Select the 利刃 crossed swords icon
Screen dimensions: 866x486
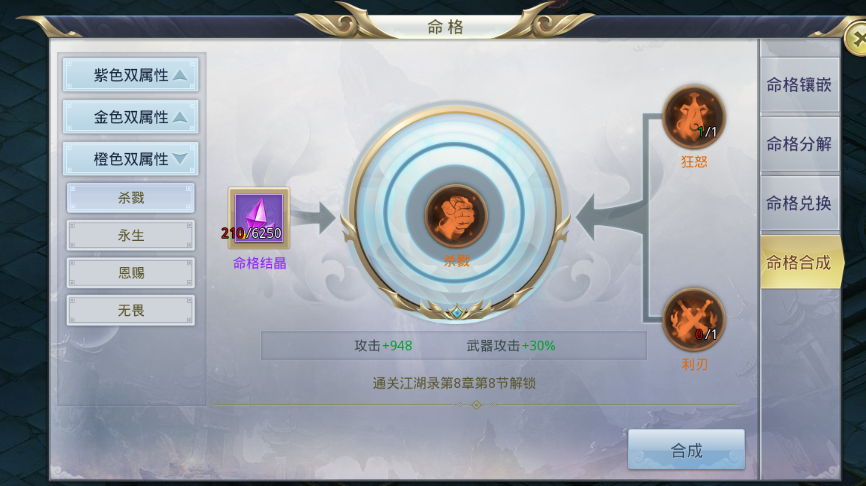pyautogui.click(x=694, y=319)
